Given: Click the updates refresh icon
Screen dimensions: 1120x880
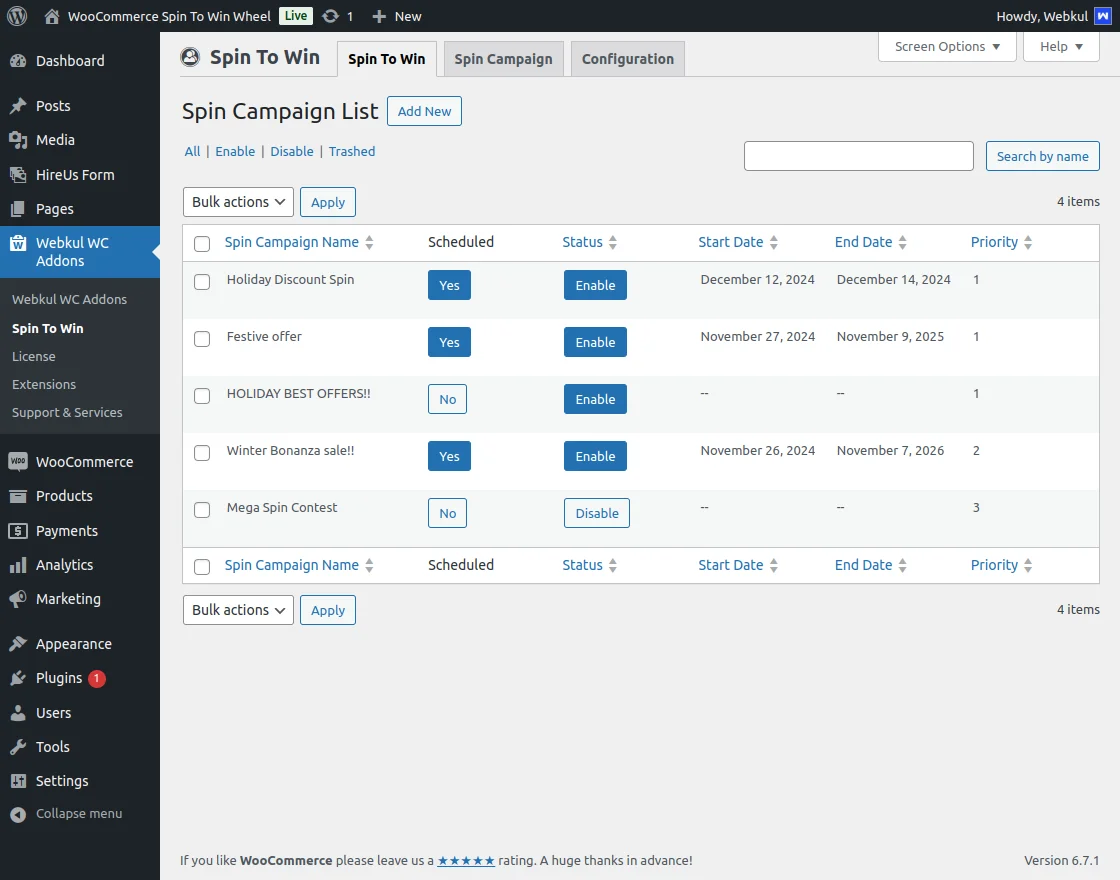Looking at the screenshot, I should [330, 16].
